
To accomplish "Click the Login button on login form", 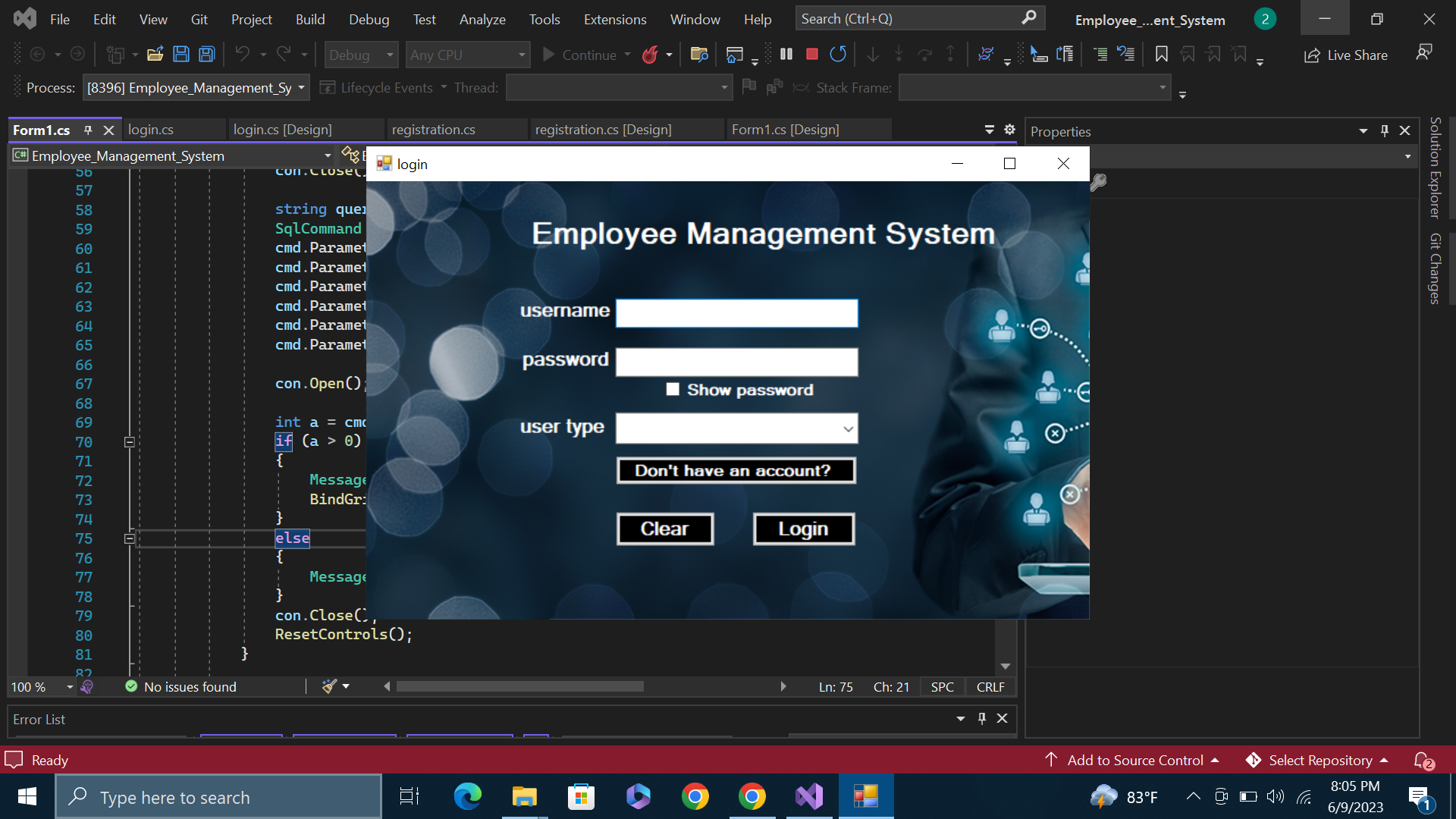I will (803, 529).
